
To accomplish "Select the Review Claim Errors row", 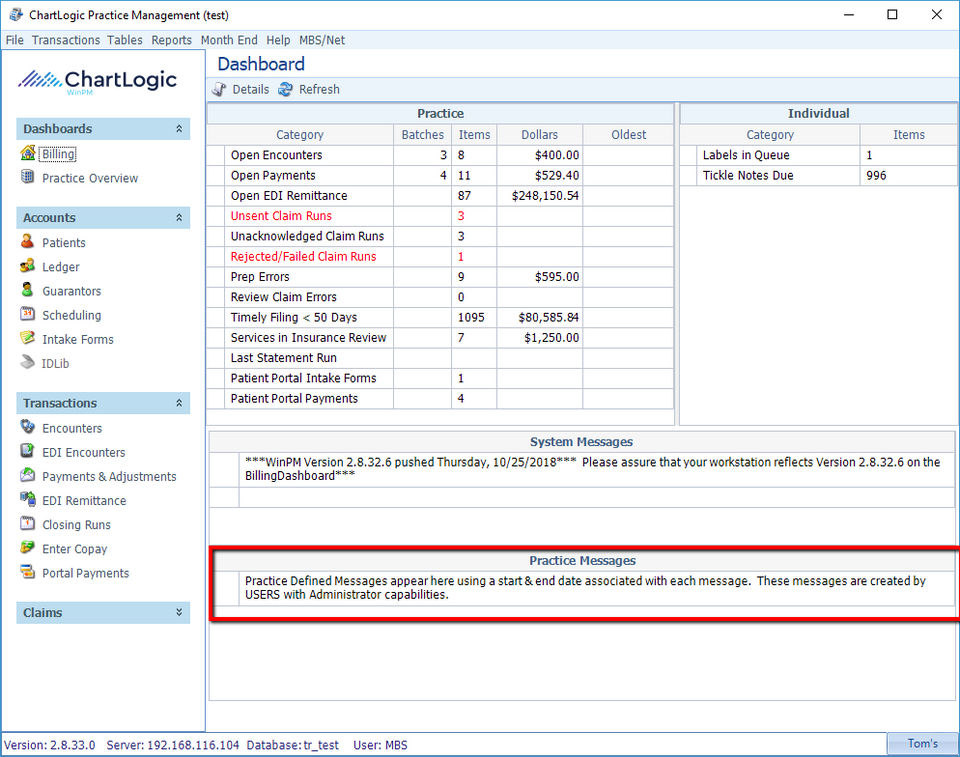I will click(x=440, y=297).
